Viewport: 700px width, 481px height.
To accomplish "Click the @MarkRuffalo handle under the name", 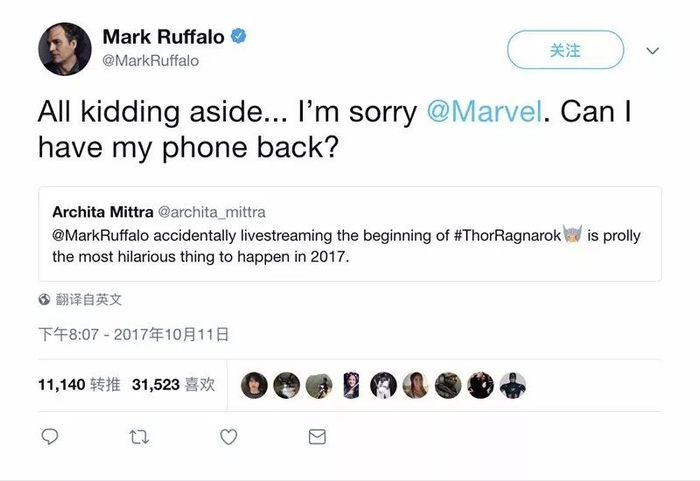I will point(150,61).
